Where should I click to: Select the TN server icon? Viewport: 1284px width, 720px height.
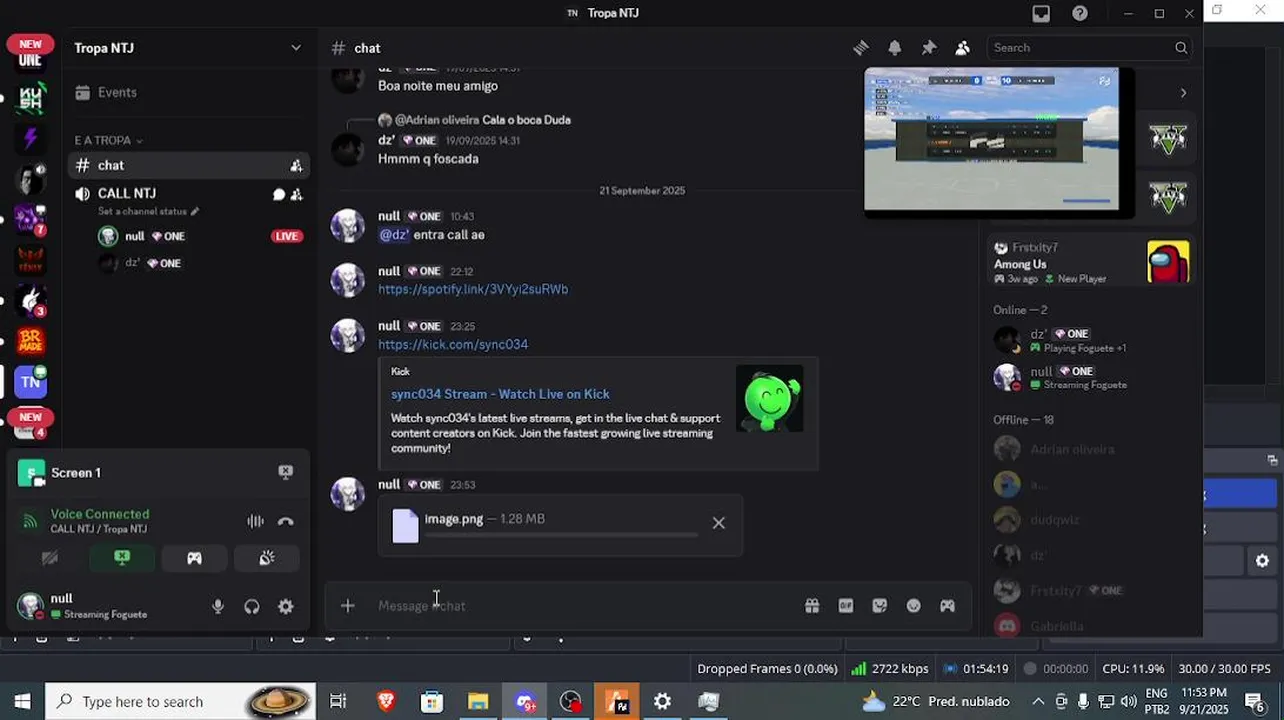point(31,381)
